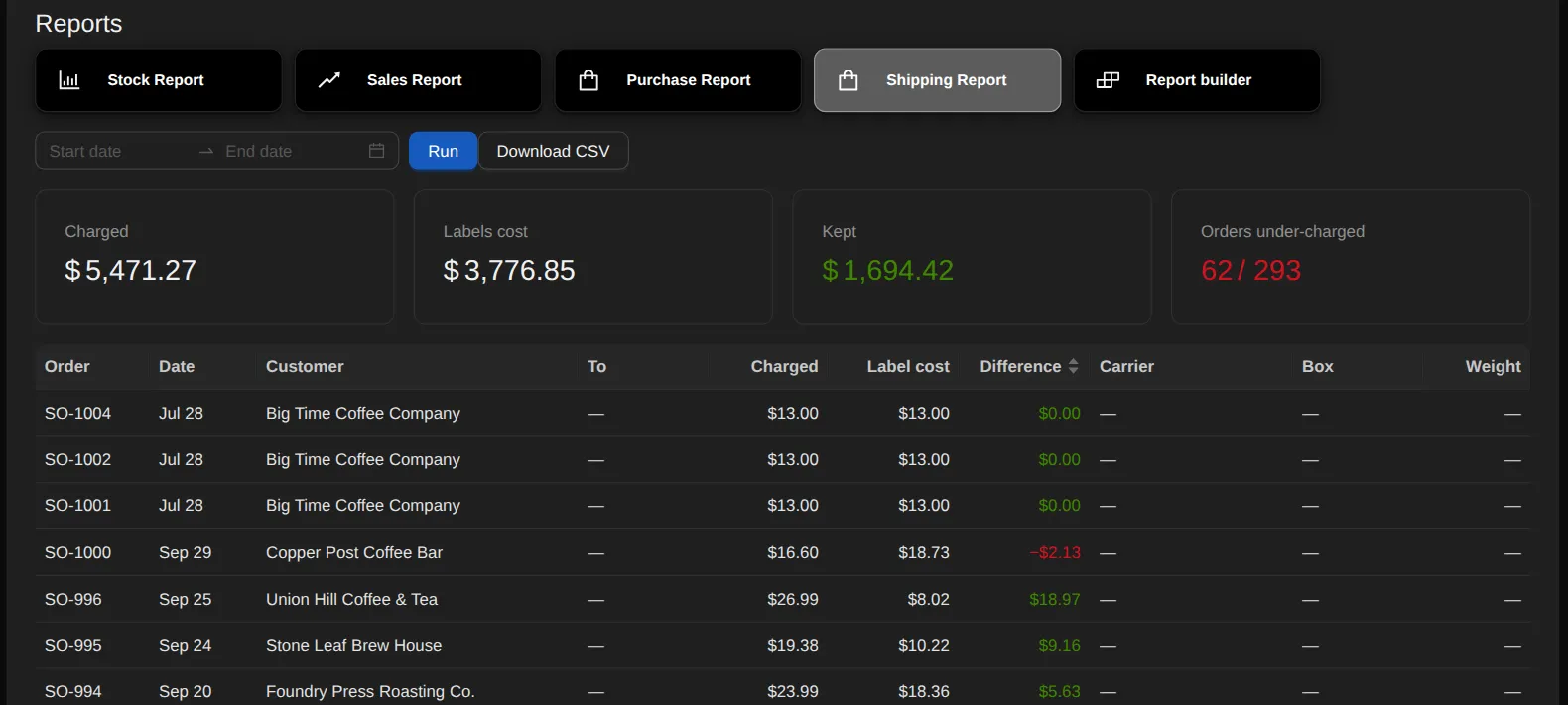Sort by the Label cost column header

click(908, 366)
